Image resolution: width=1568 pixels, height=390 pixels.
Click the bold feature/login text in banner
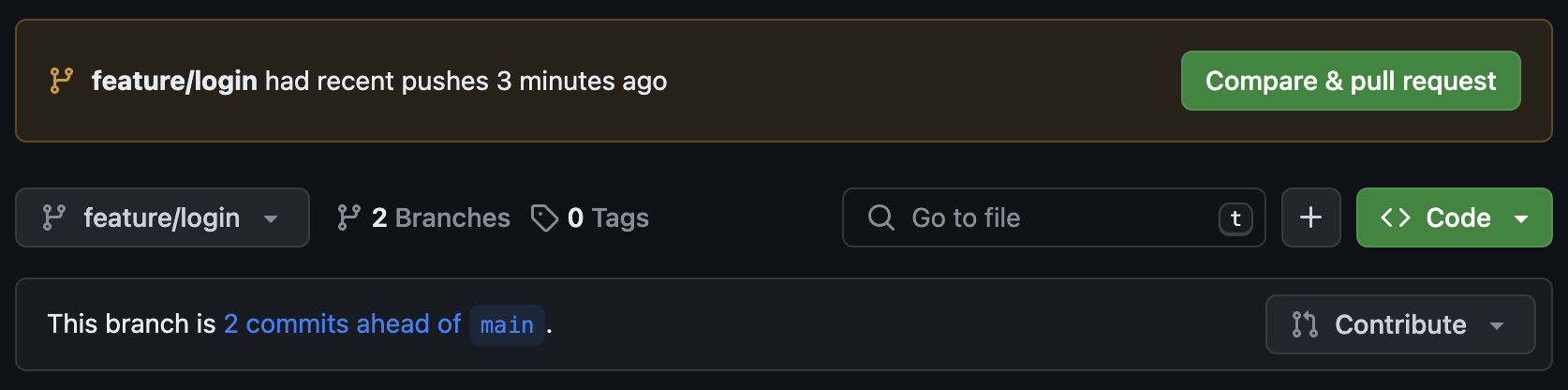click(x=174, y=82)
